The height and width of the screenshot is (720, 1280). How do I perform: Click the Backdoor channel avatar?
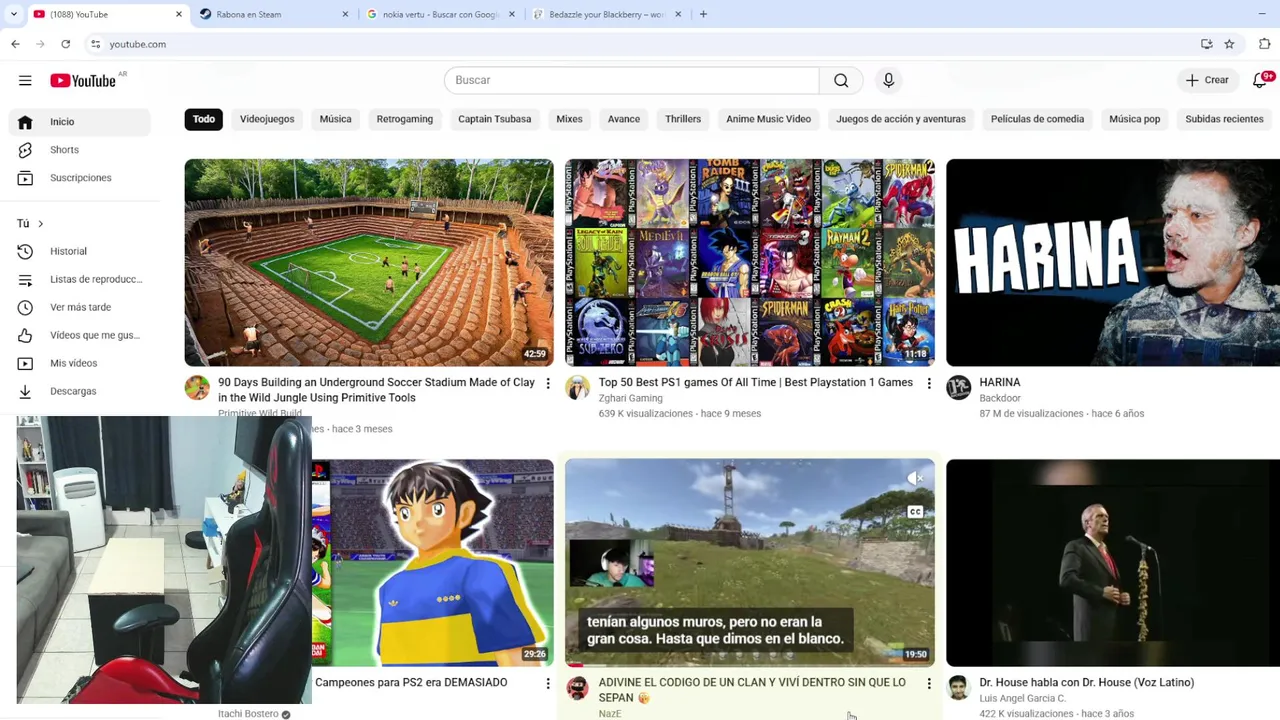tap(958, 388)
